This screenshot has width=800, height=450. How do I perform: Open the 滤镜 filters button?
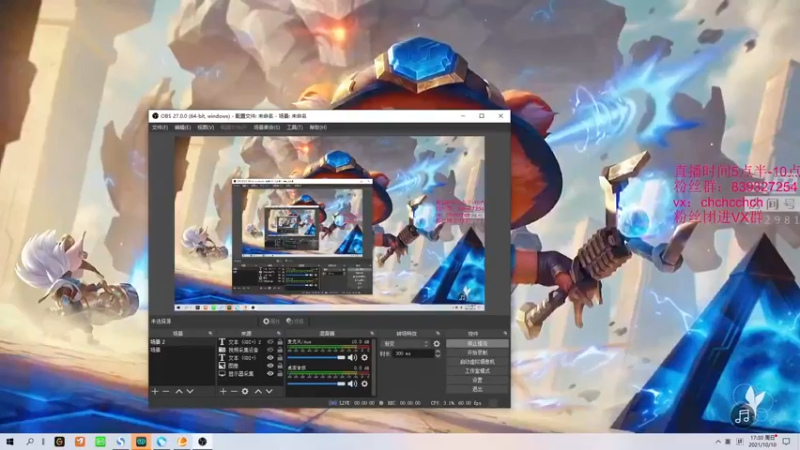[295, 321]
